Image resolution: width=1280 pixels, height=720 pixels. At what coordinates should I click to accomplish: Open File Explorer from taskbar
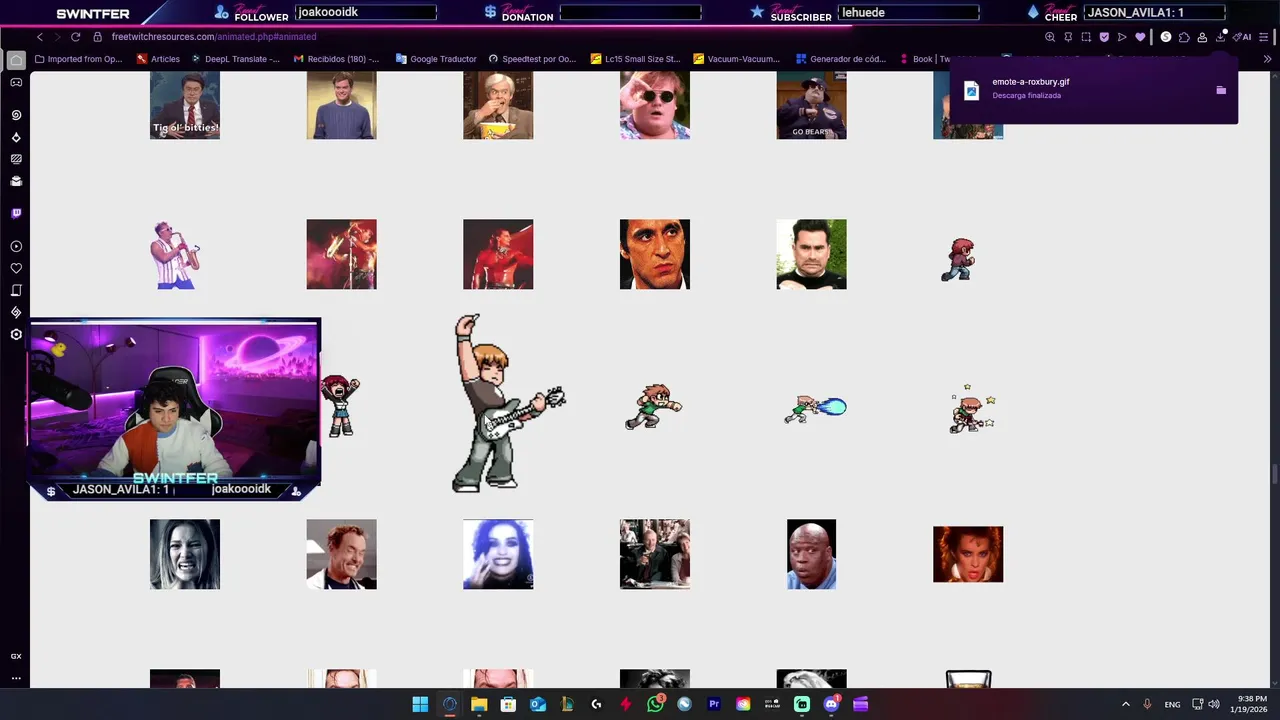pos(479,704)
